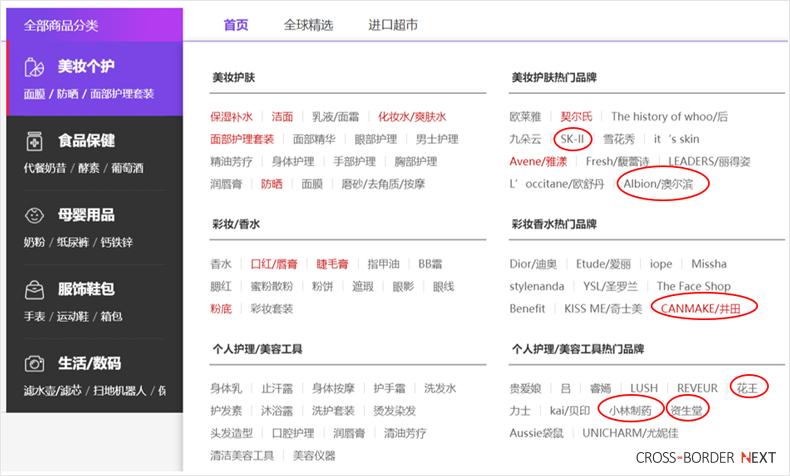Viewport: 790px width, 476px height.
Task: Open the 睫毛膏 link
Action: tap(332, 264)
